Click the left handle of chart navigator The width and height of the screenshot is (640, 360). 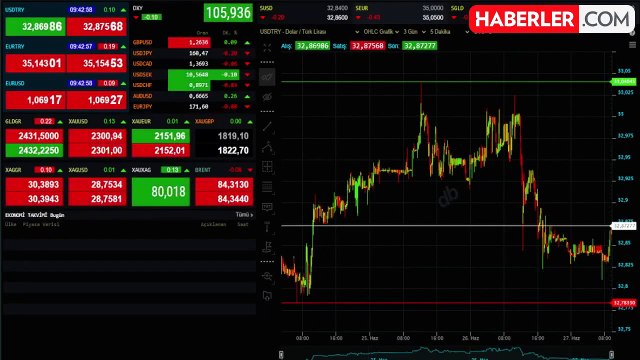(x=281, y=355)
